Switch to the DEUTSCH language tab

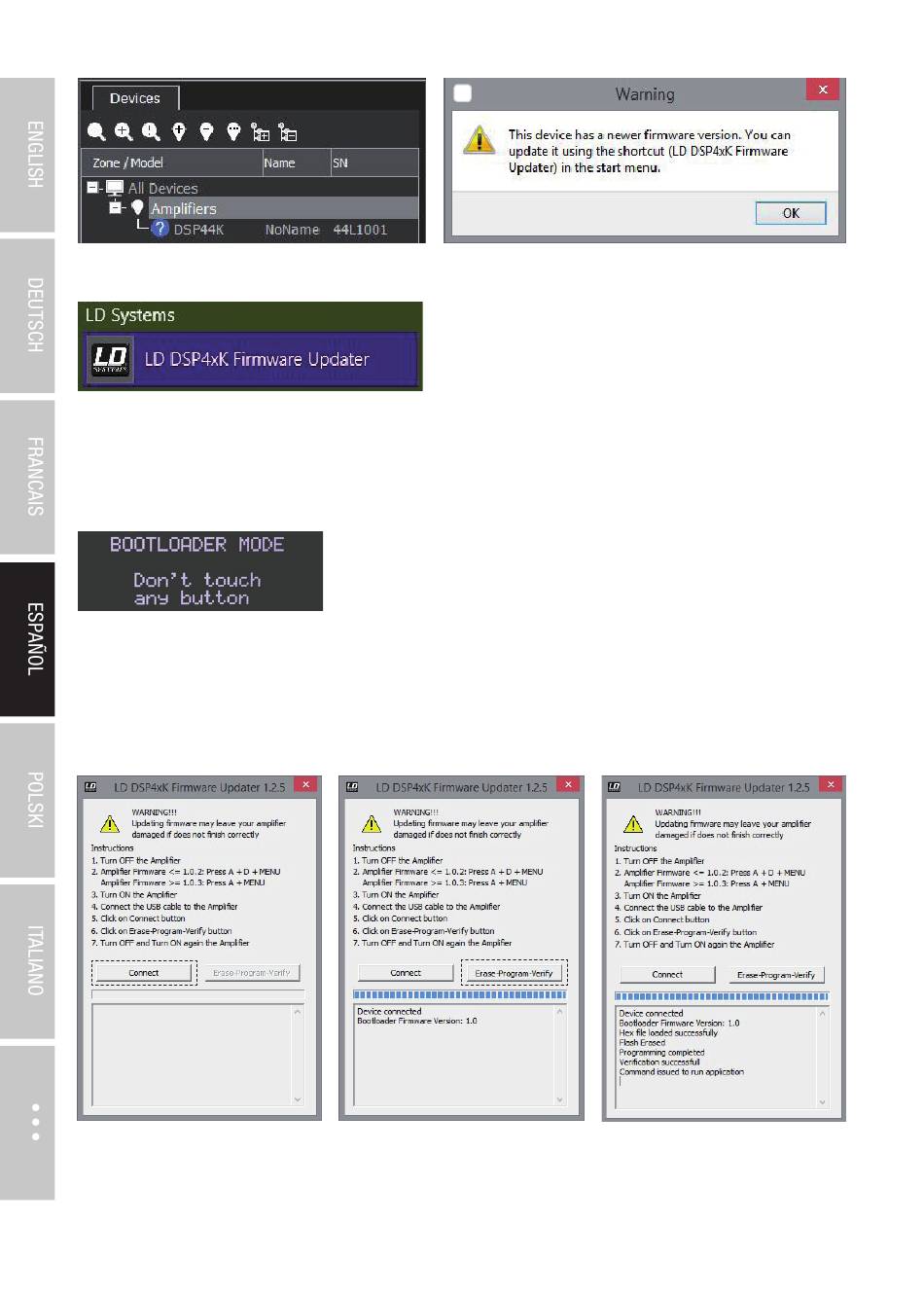[34, 314]
